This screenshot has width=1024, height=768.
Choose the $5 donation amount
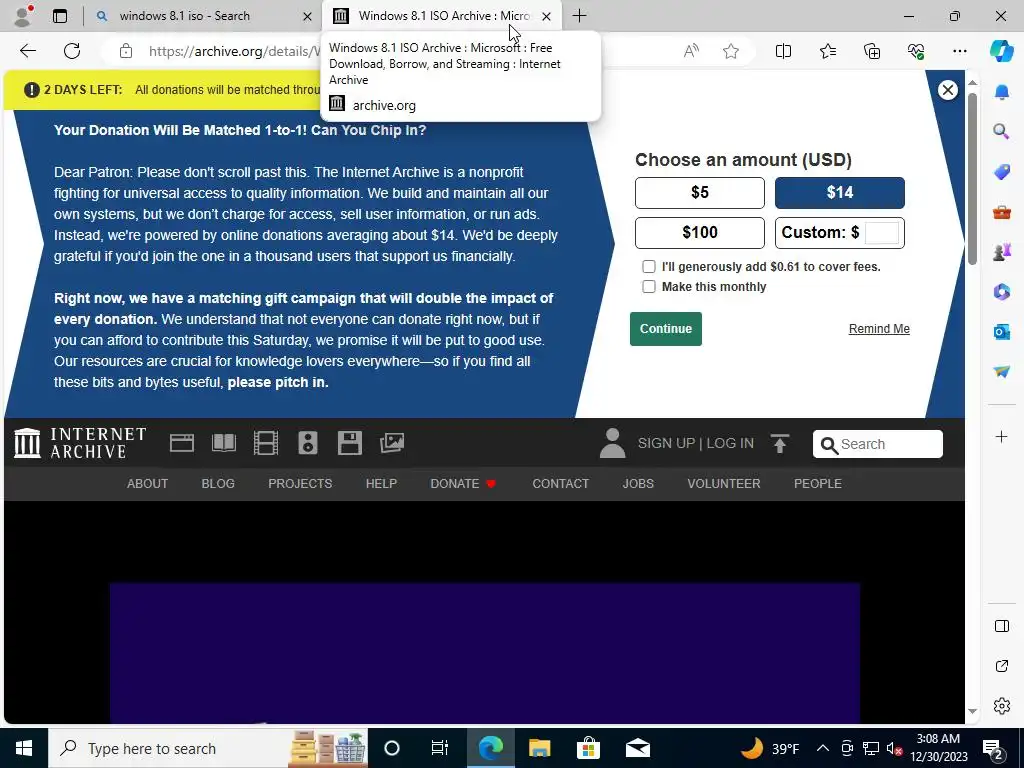(699, 193)
